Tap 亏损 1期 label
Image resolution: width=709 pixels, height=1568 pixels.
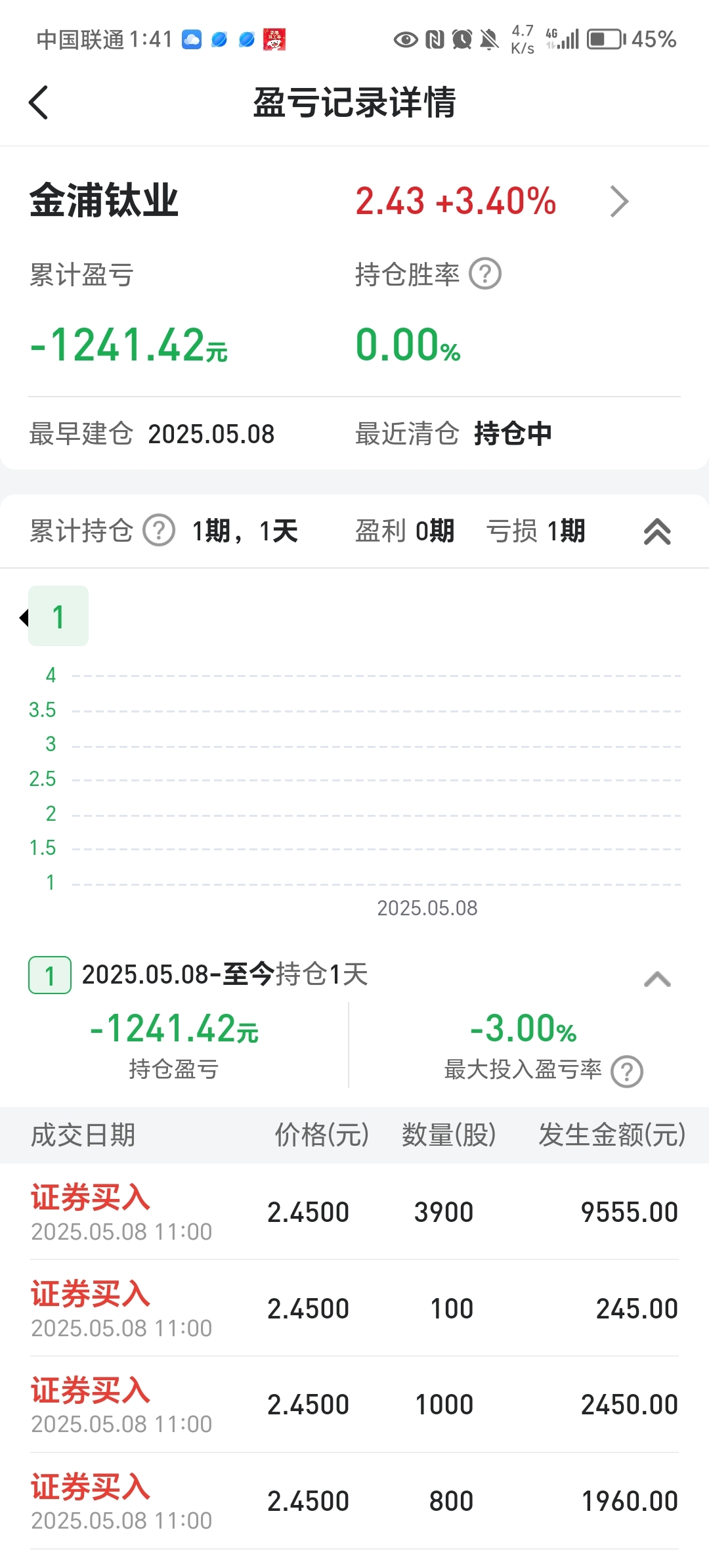[536, 531]
